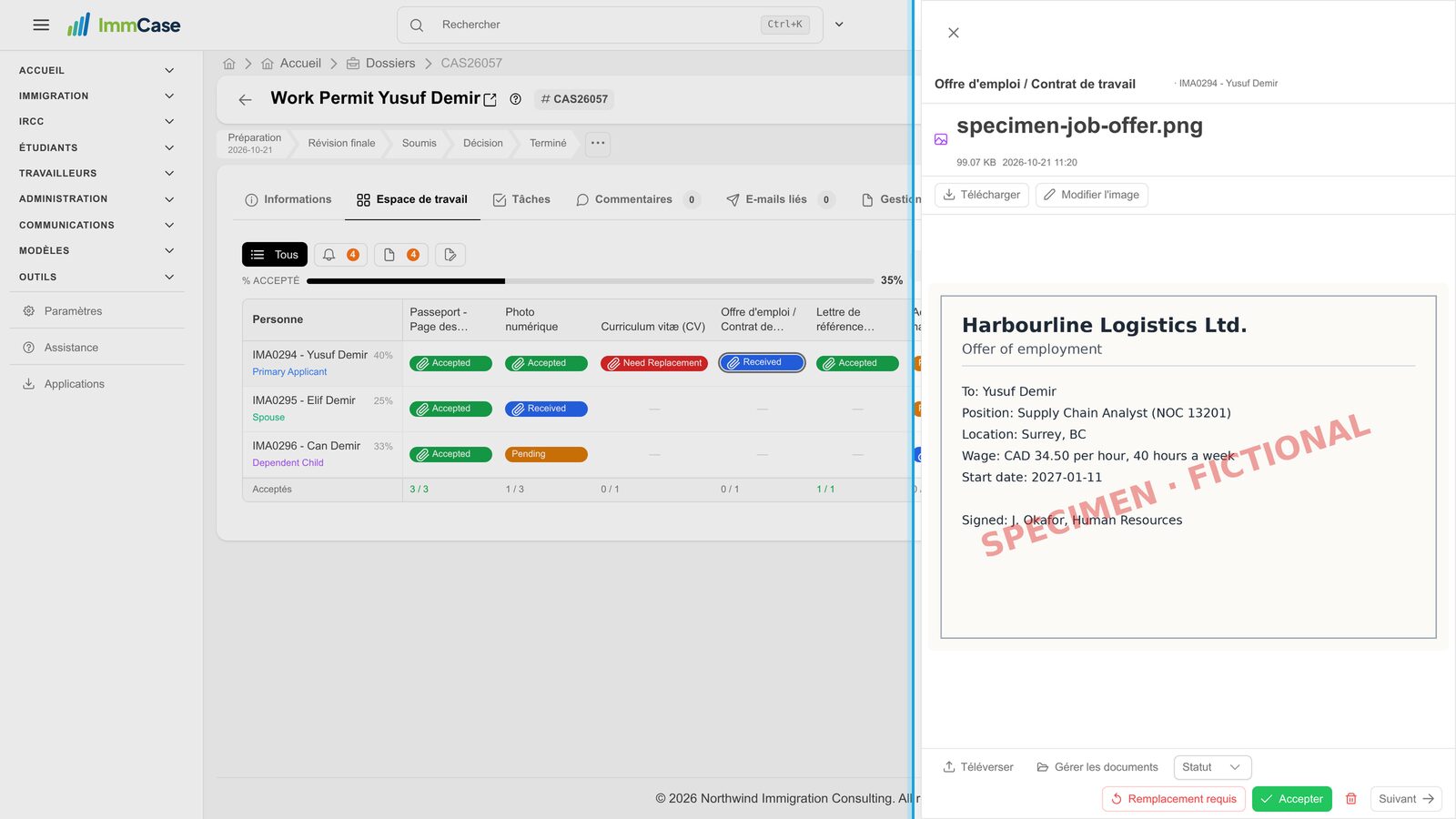
Task: Click the red trash delete icon
Action: 1351,799
